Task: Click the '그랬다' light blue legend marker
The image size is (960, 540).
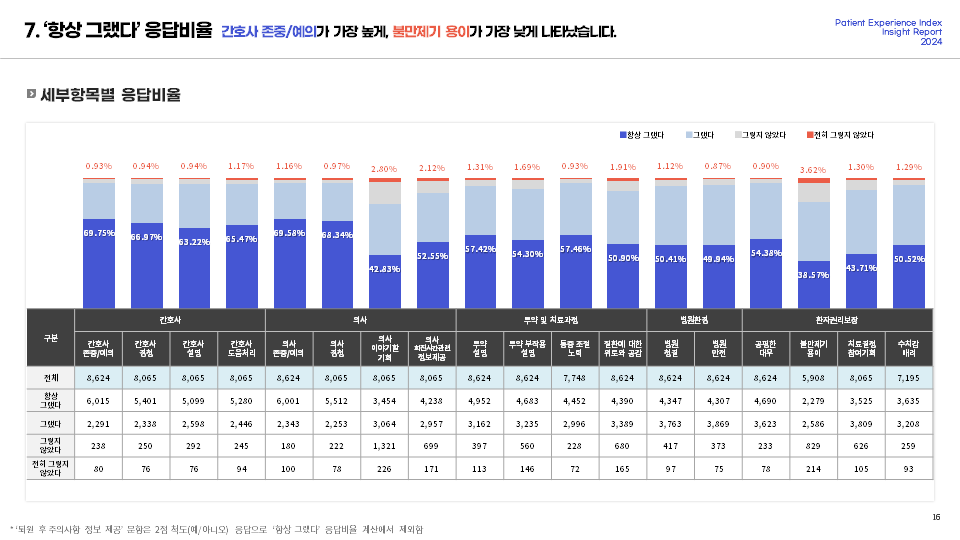Action: [689, 135]
